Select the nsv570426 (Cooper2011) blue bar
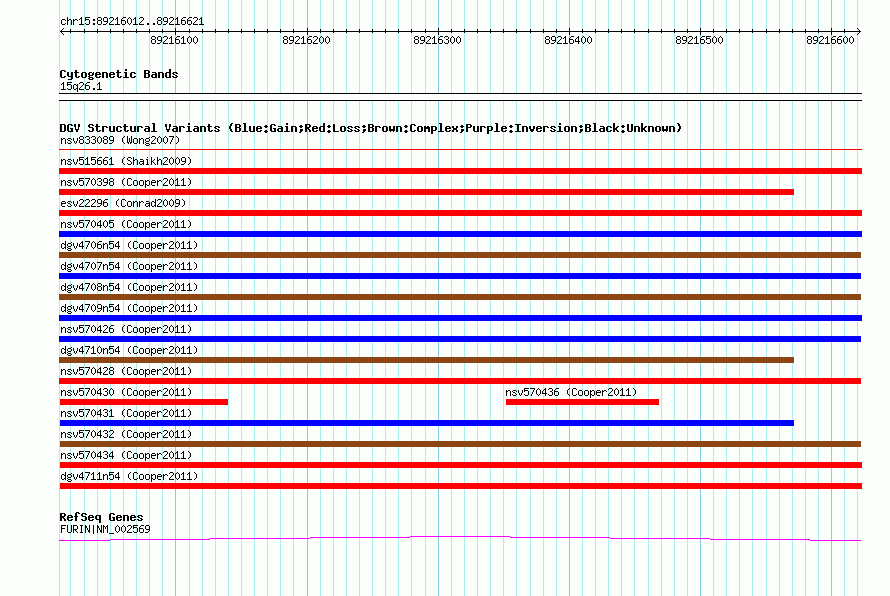This screenshot has height=596, width=890. [460, 339]
